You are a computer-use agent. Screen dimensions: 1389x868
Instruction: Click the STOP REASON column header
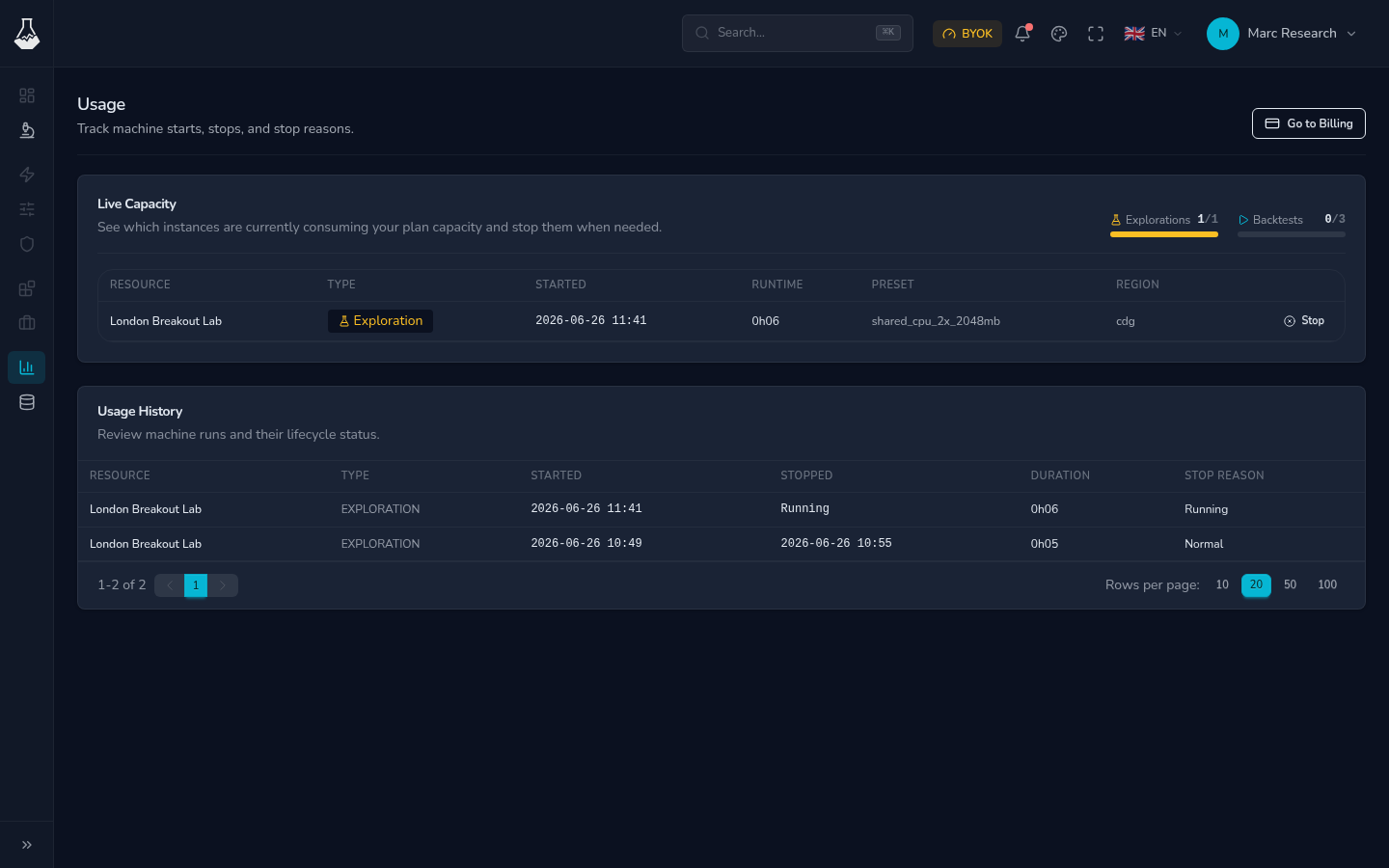coord(1224,475)
